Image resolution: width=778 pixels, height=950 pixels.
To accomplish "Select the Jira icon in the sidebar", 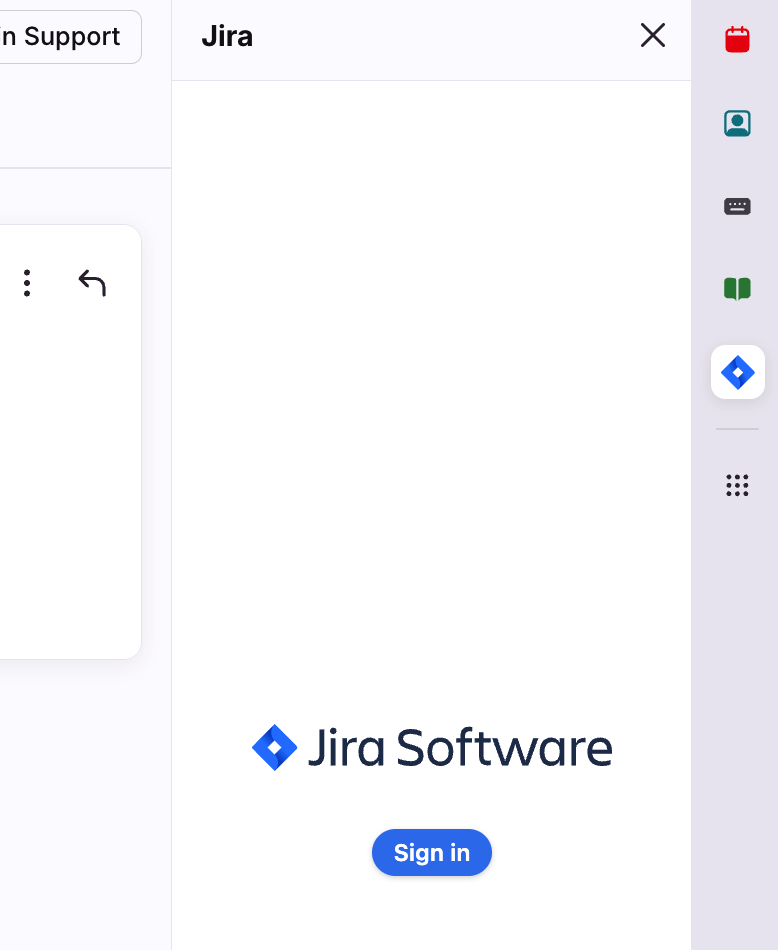I will point(737,372).
